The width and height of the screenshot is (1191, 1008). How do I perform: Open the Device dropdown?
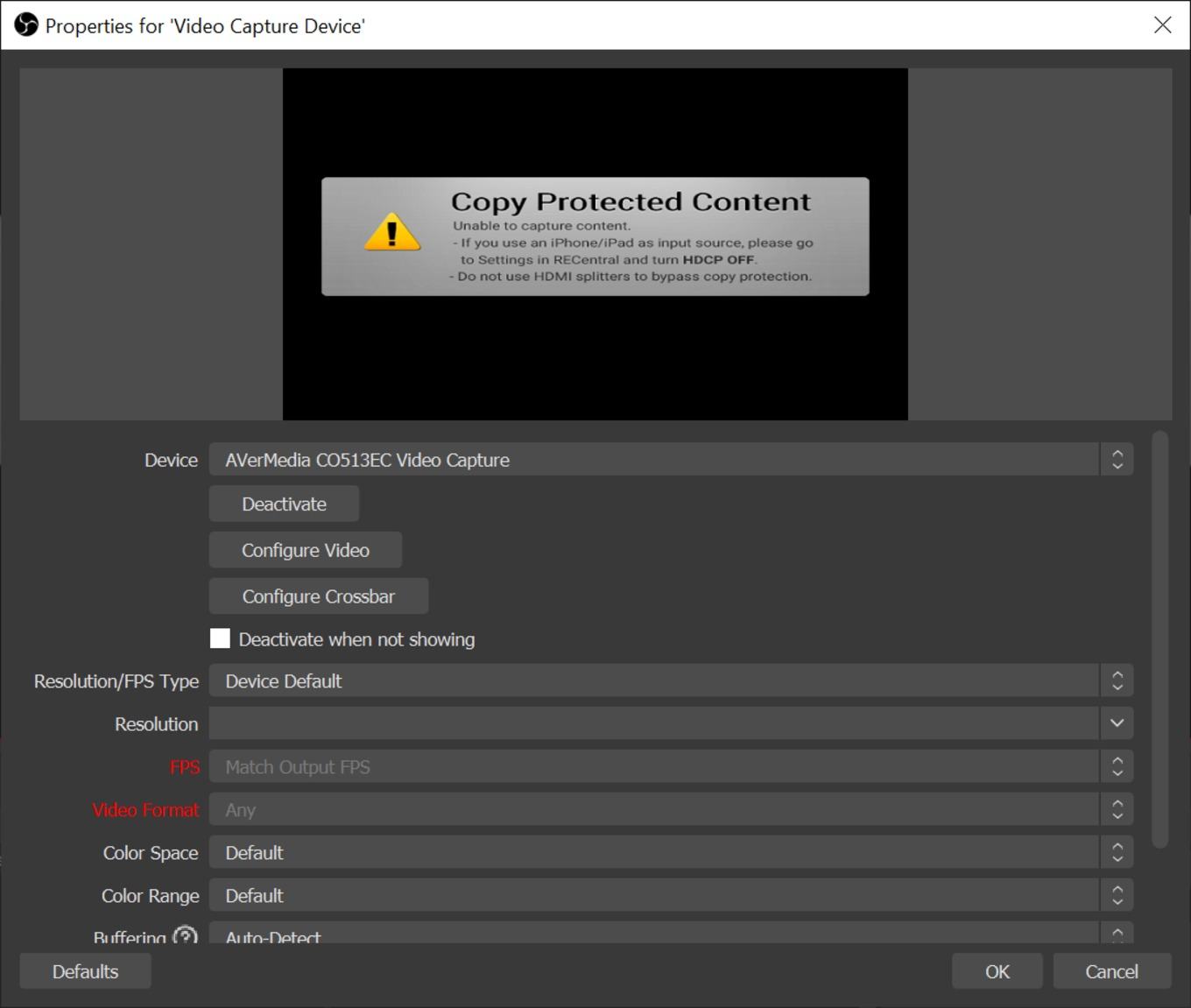point(671,460)
